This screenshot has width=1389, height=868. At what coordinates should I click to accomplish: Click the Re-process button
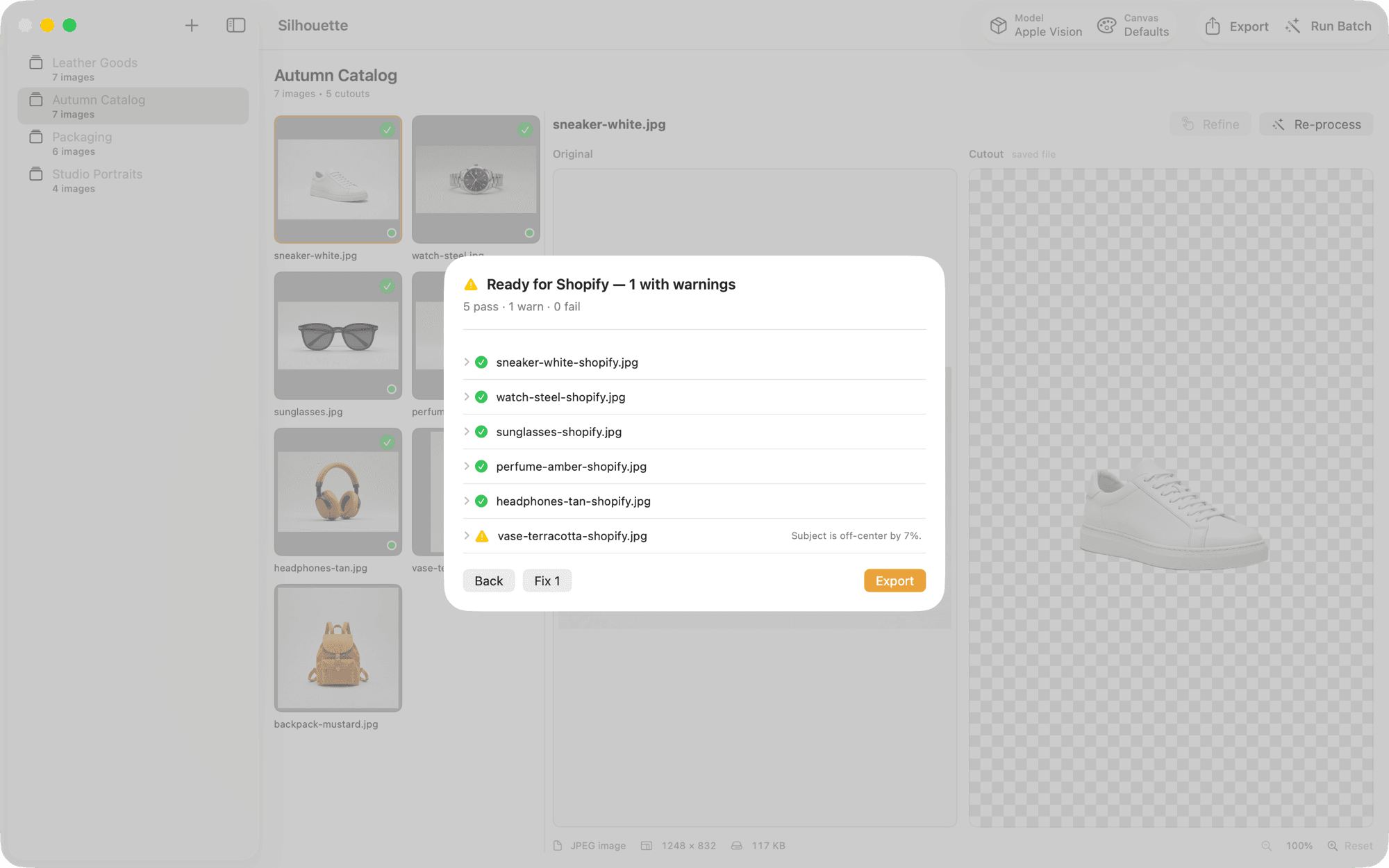coord(1316,124)
